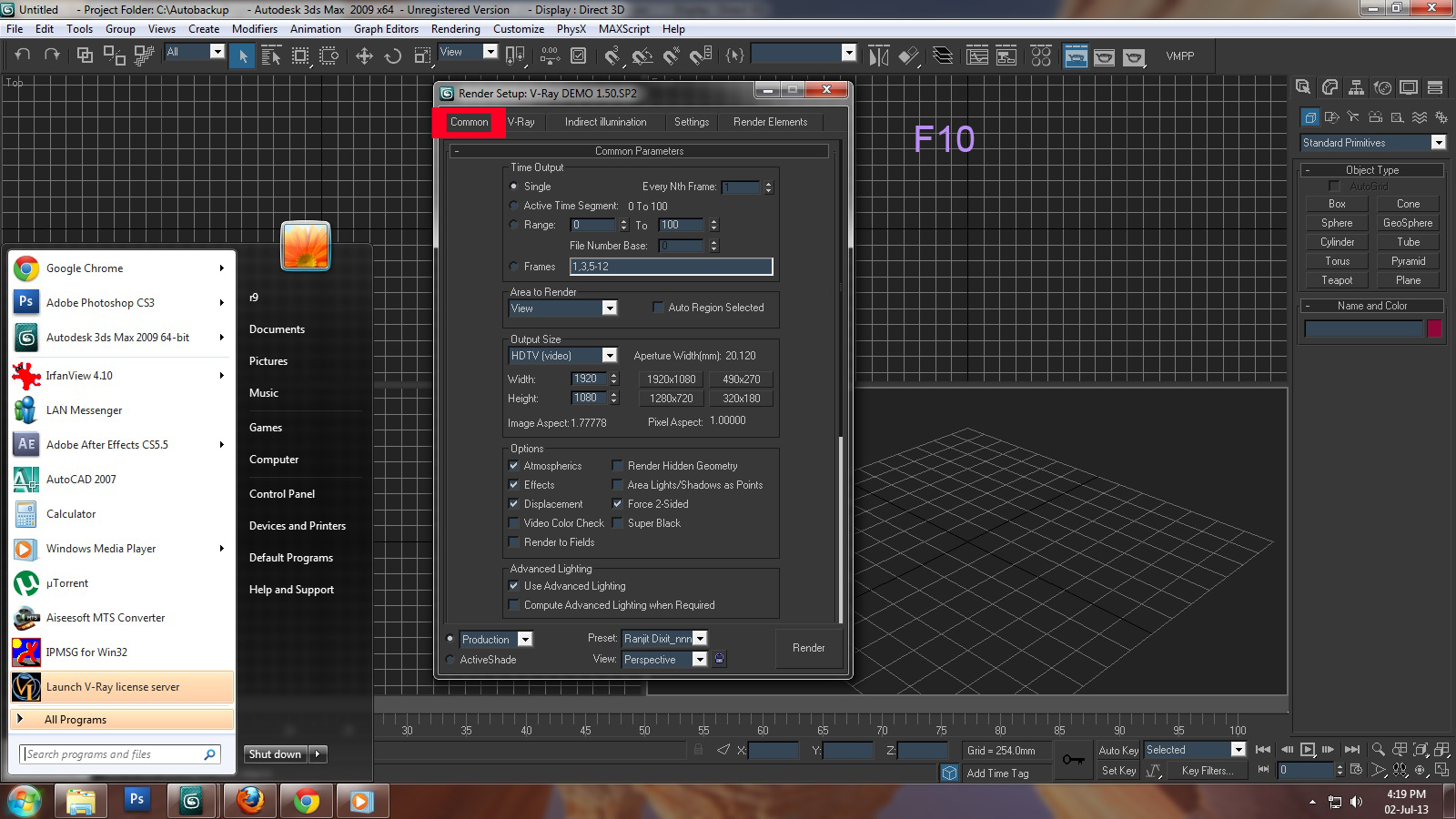
Task: Click the Render Setup teapot icon
Action: [1076, 56]
